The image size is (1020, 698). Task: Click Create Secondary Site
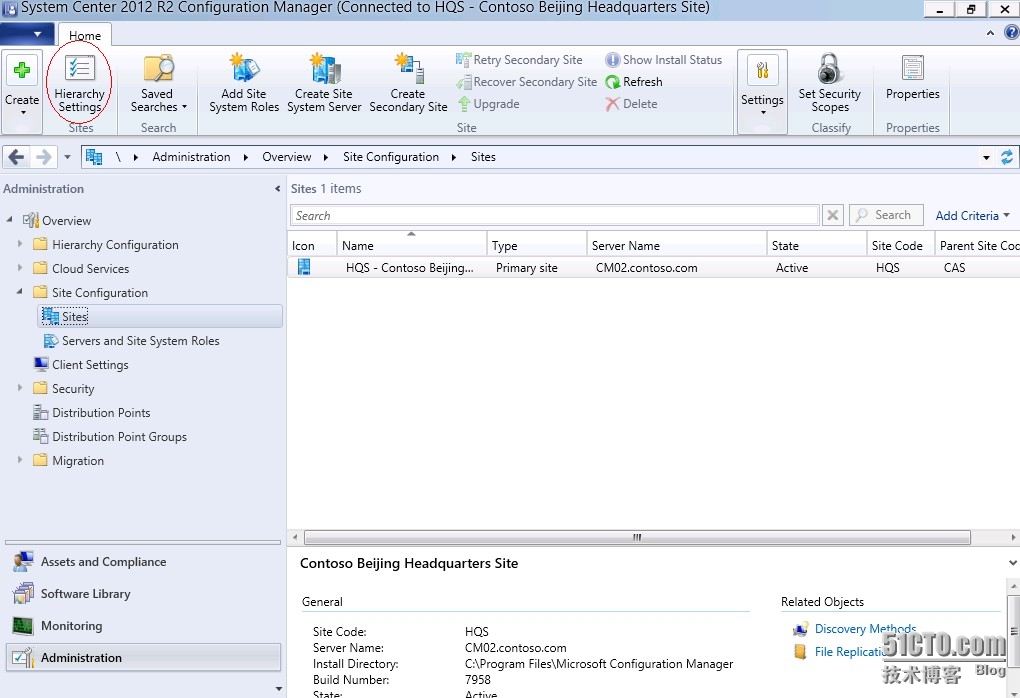point(408,84)
